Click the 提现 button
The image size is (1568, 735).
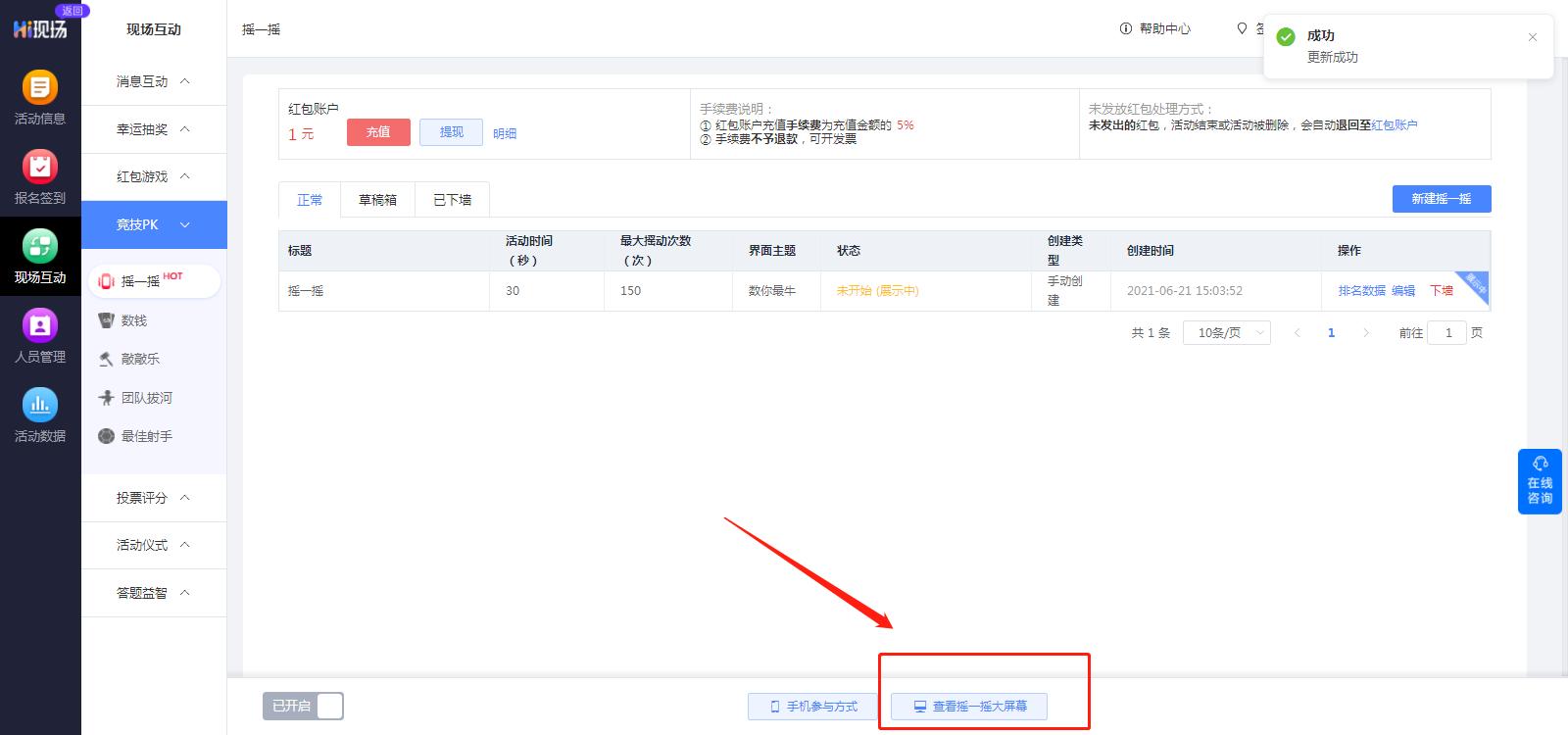(x=451, y=132)
